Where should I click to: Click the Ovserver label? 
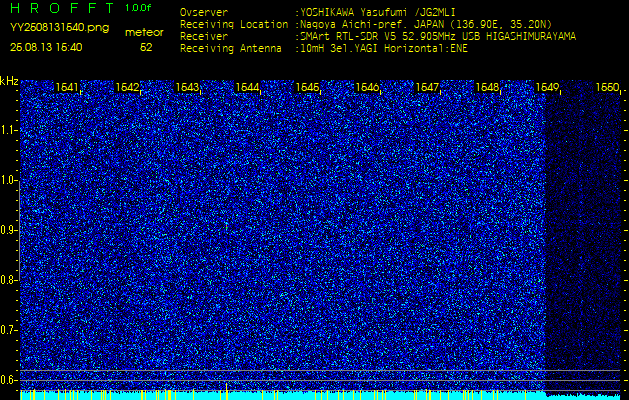click(204, 12)
